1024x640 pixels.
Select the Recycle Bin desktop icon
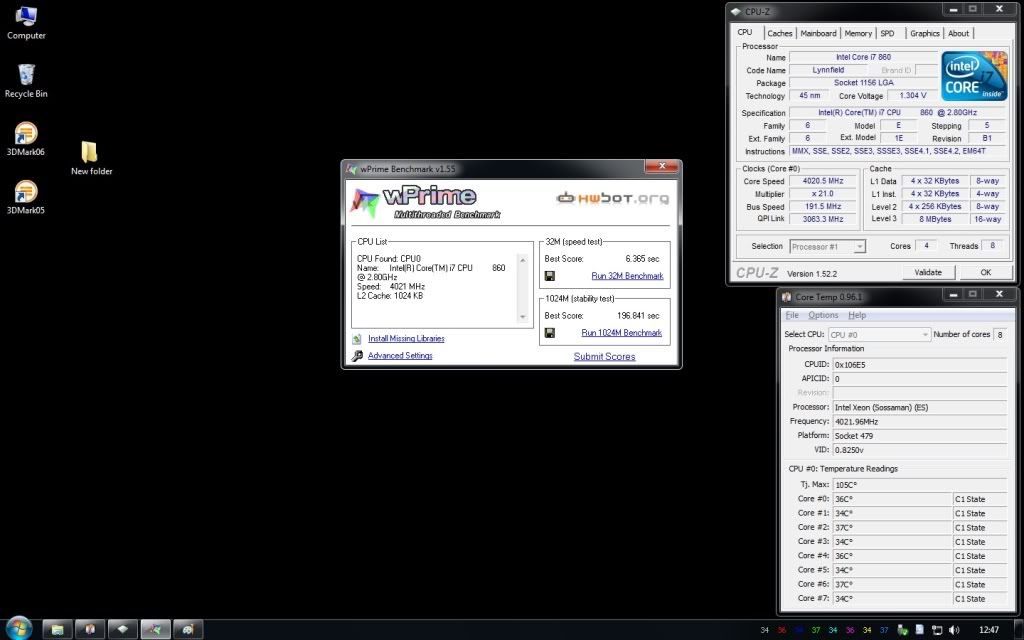(x=26, y=81)
